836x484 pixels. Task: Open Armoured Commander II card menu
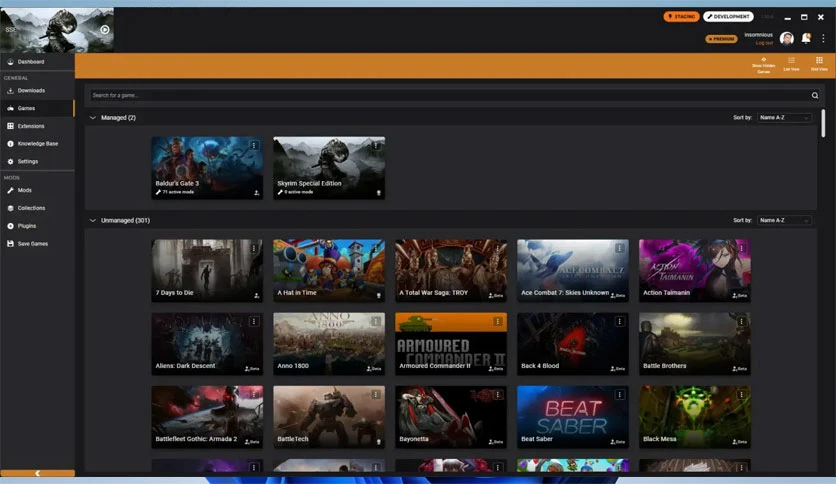(x=497, y=321)
